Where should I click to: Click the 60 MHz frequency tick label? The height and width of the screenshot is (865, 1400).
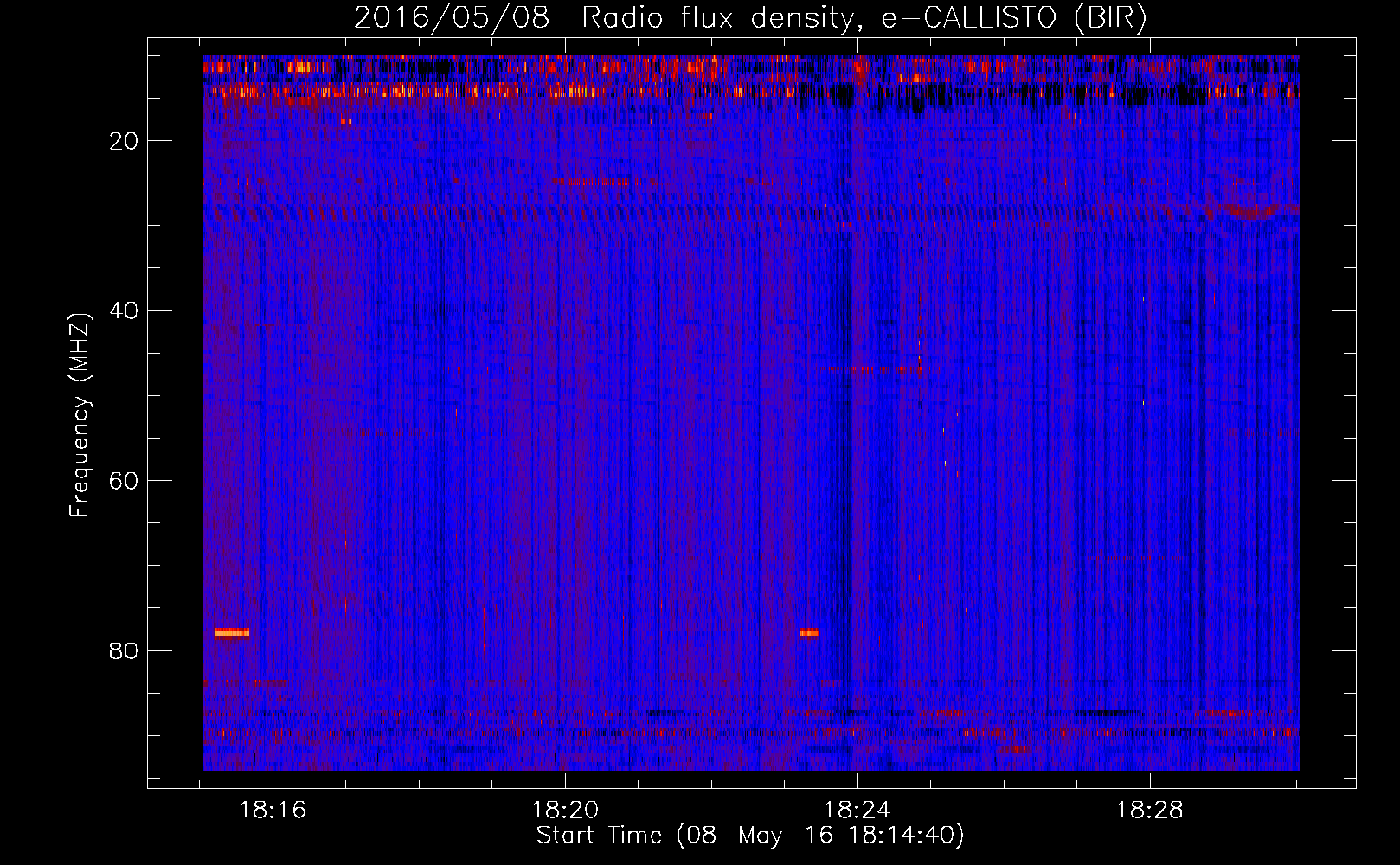coord(124,481)
